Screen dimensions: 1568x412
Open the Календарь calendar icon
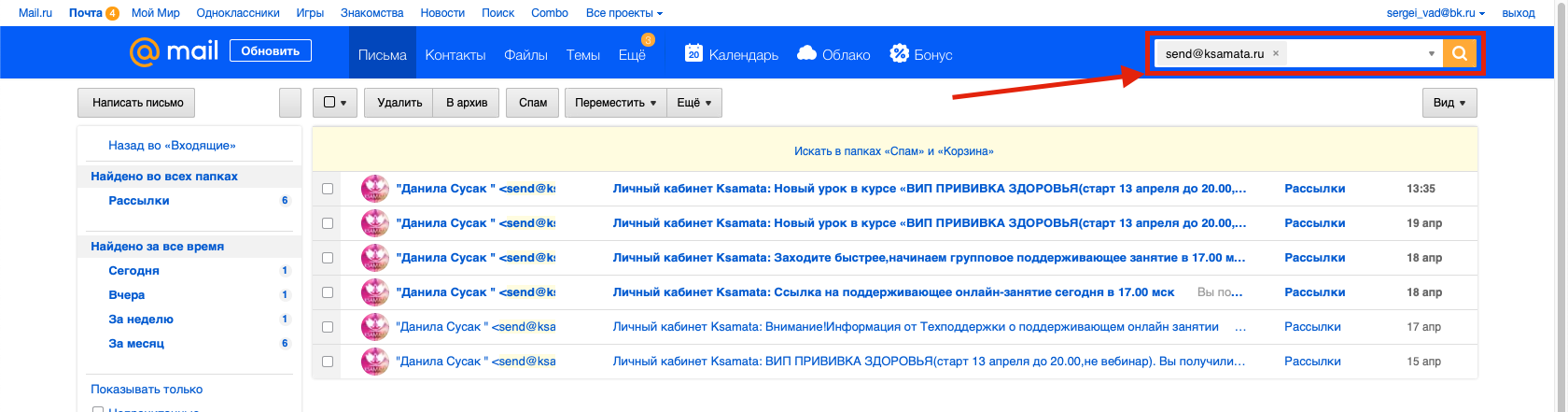[693, 53]
